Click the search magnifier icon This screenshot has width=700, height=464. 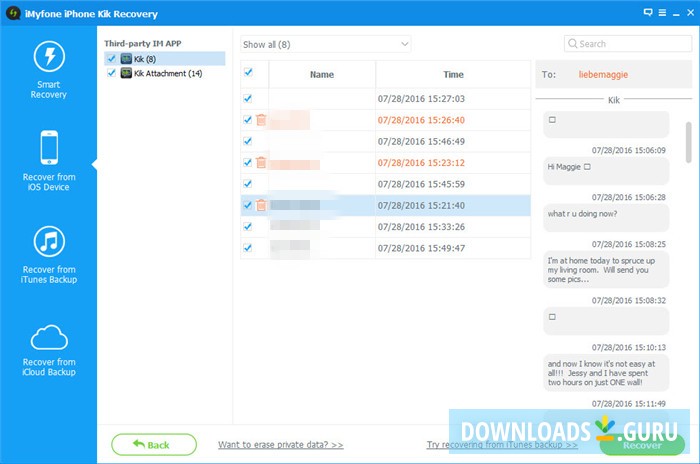point(572,43)
